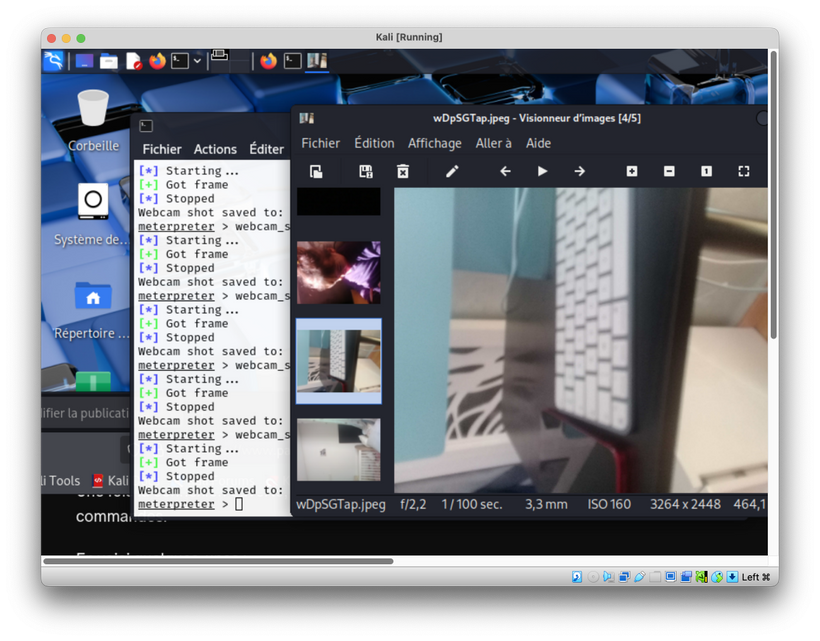Zoom out of the photo

point(670,171)
